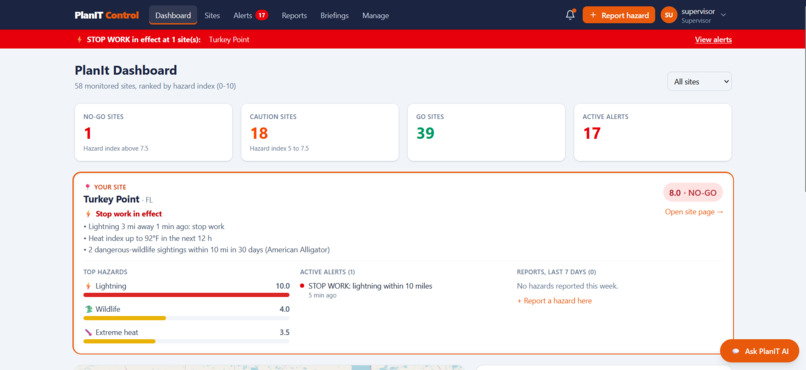The image size is (806, 370).
Task: Click the Lightning hazard icon under Top Hazards
Action: (x=88, y=286)
